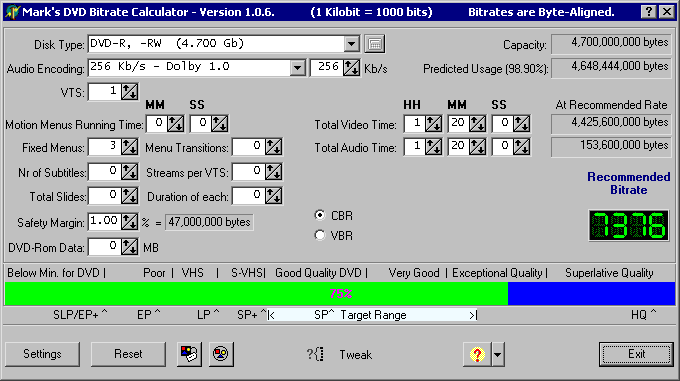The image size is (680, 381).
Task: Click the Reset button
Action: [x=128, y=354]
